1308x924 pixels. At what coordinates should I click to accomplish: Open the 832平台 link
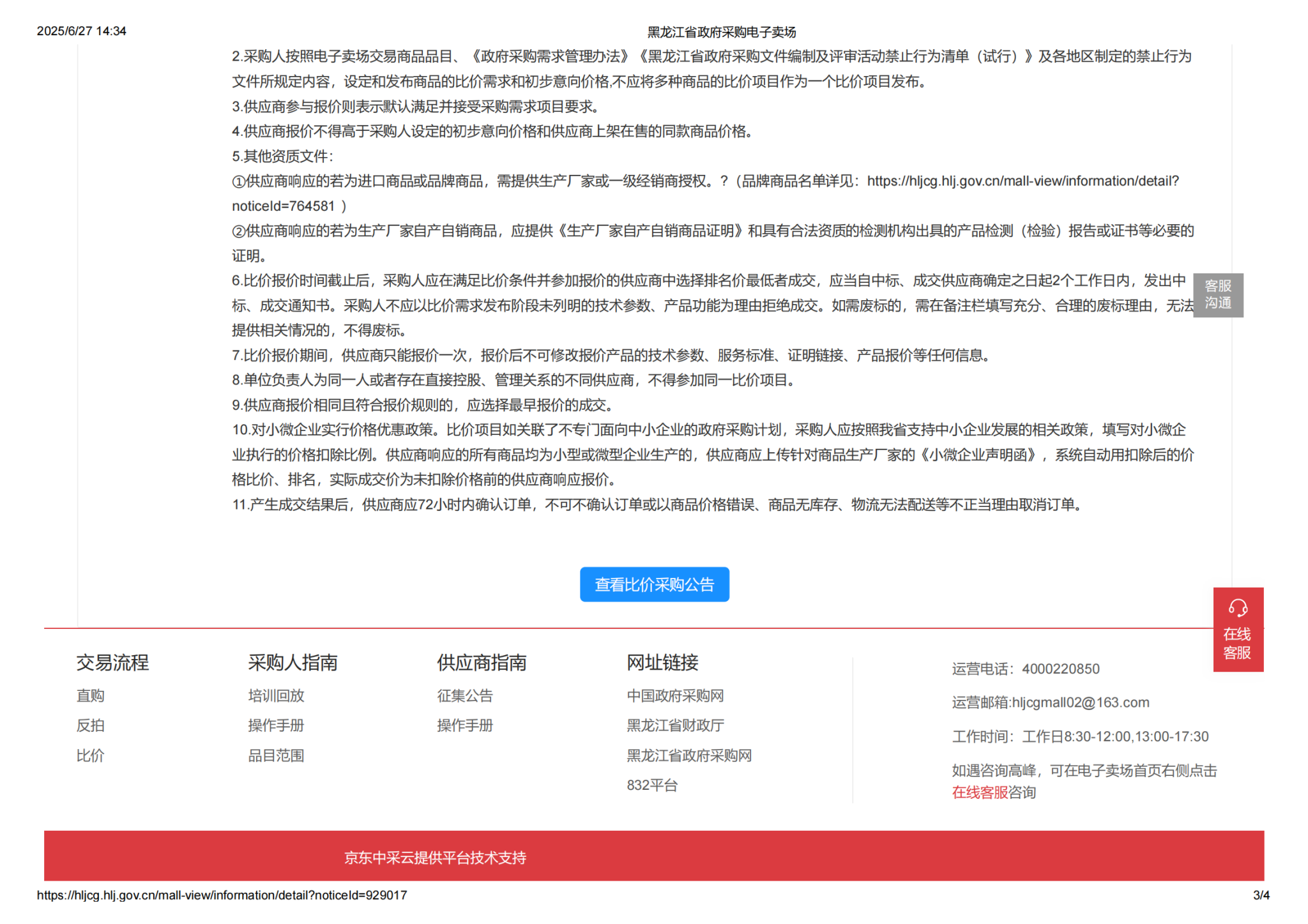(x=651, y=785)
